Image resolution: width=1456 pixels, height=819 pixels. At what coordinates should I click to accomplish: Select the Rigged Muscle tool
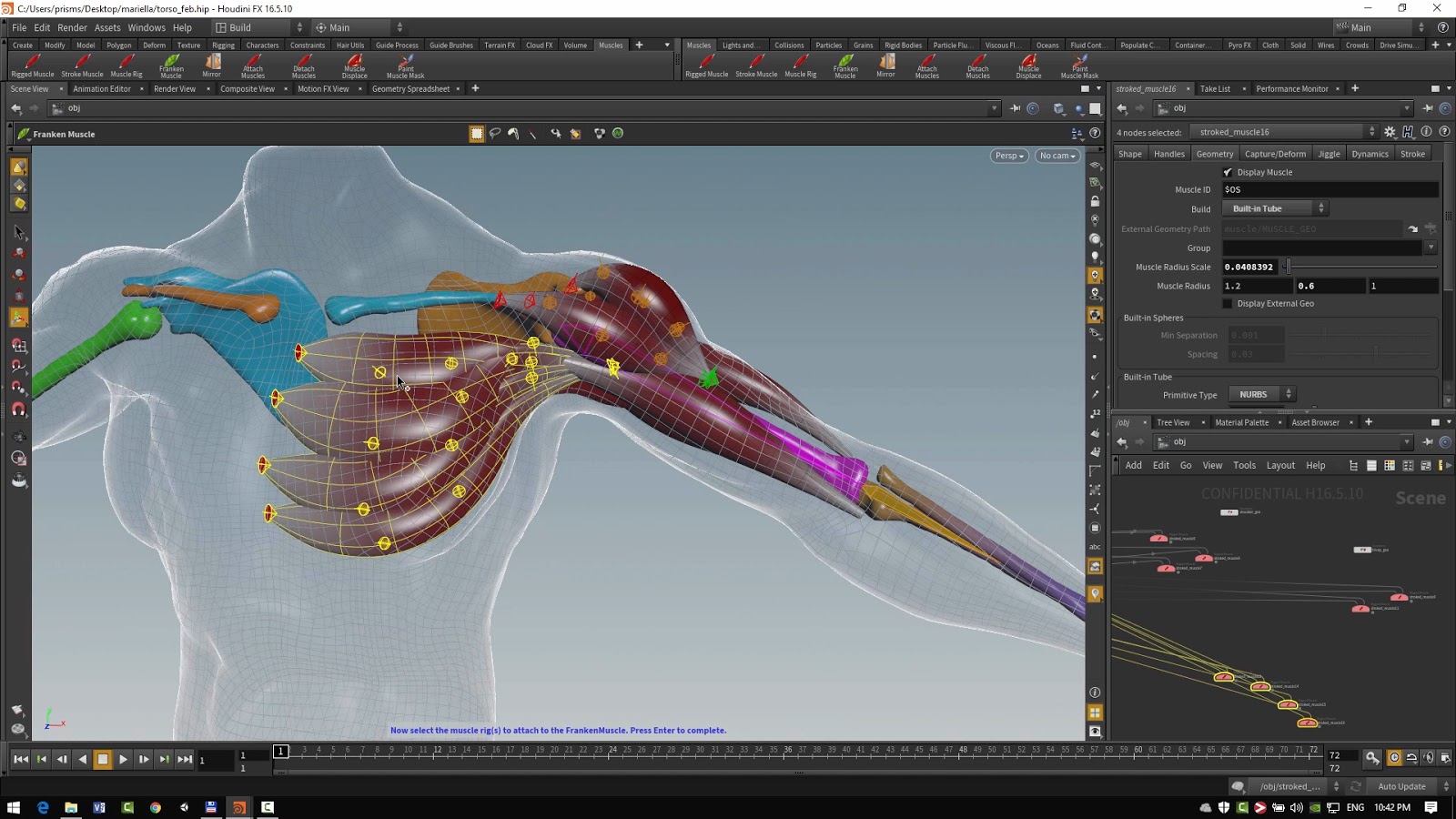coord(32,66)
